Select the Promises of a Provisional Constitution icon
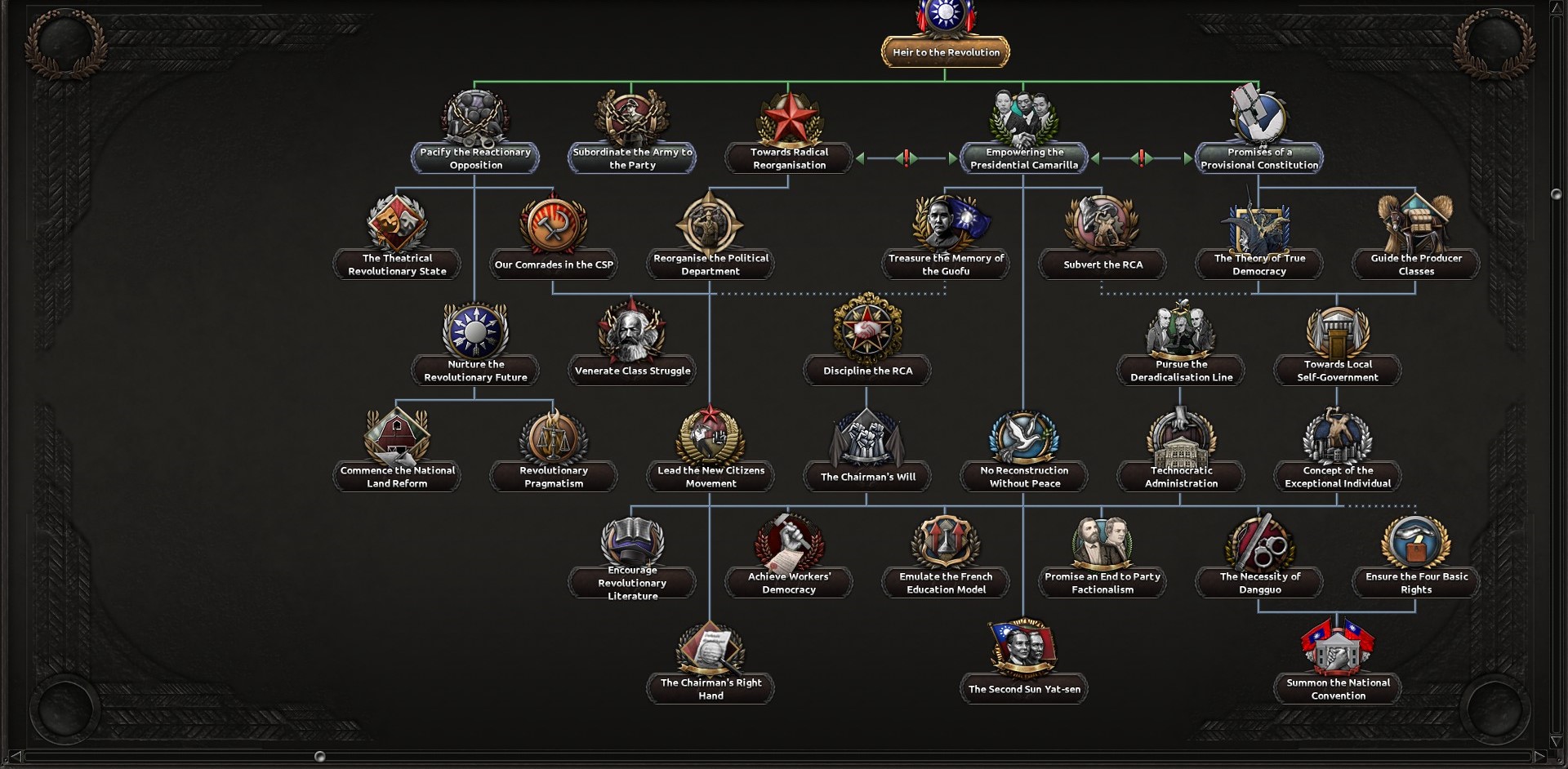The height and width of the screenshot is (769, 1568). click(1258, 116)
